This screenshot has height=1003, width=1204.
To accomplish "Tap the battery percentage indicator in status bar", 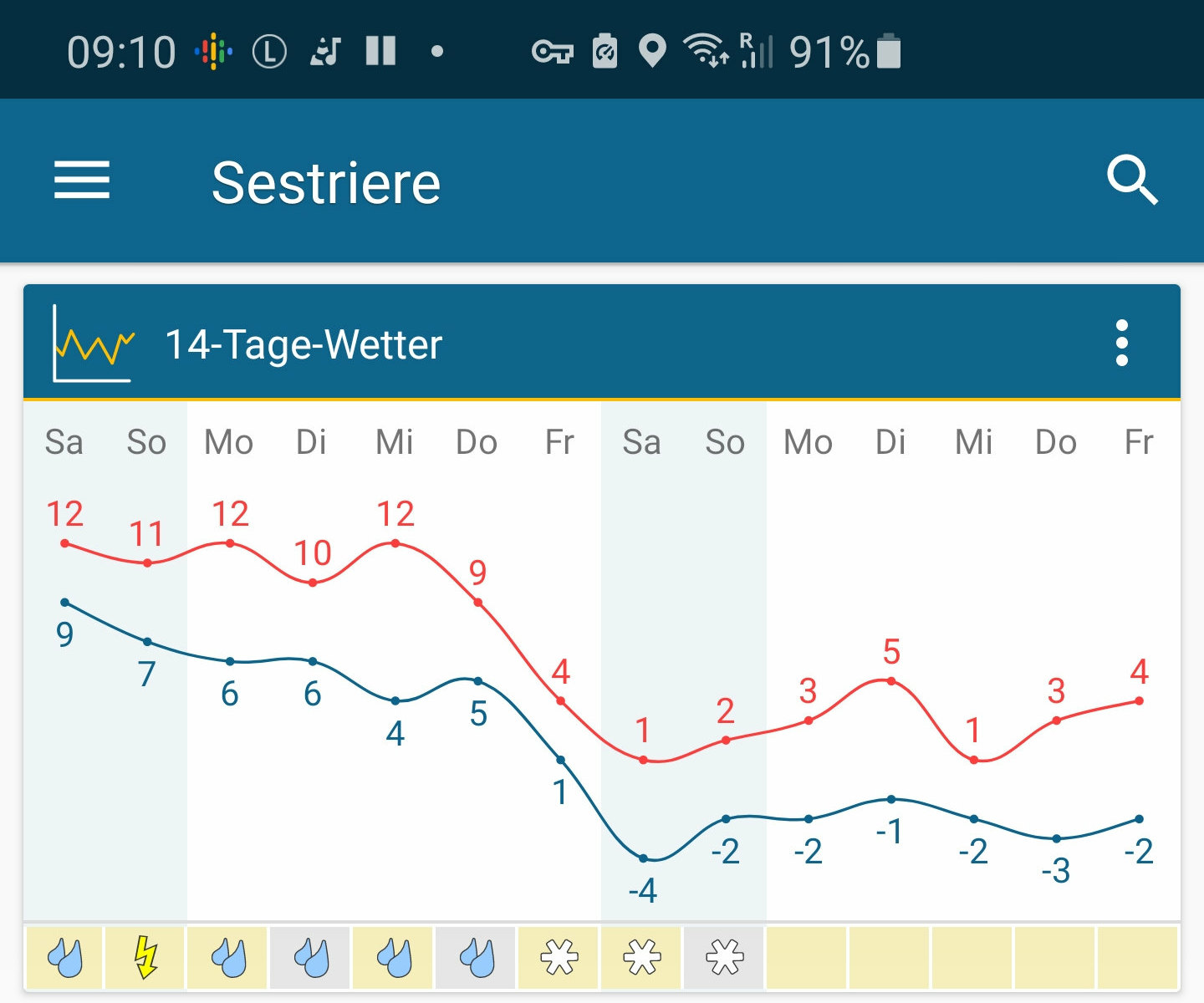I will 829,52.
